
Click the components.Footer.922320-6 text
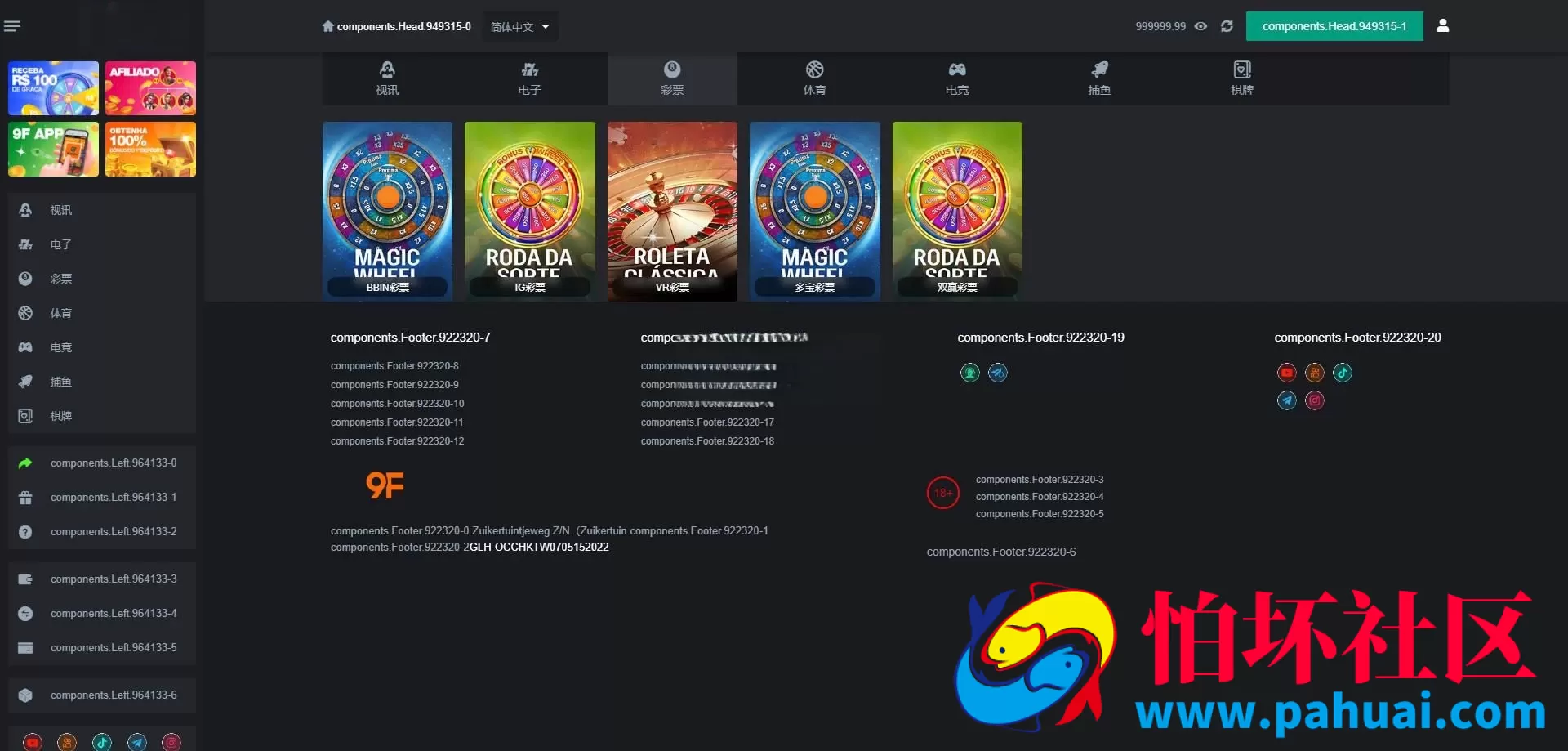(x=1001, y=552)
